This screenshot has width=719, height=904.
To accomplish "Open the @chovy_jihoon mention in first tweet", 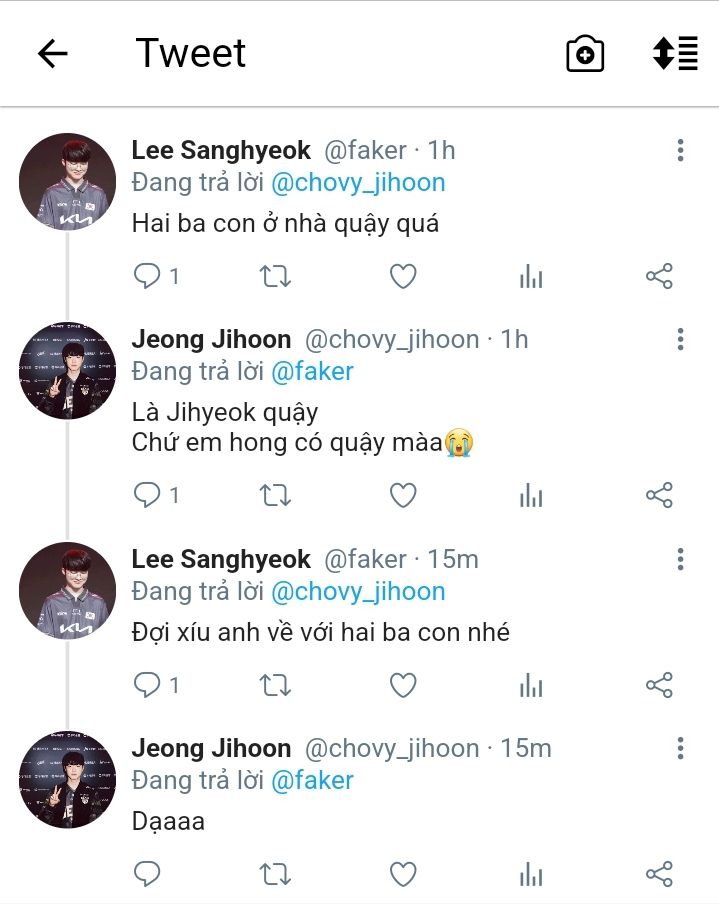I will [x=358, y=183].
